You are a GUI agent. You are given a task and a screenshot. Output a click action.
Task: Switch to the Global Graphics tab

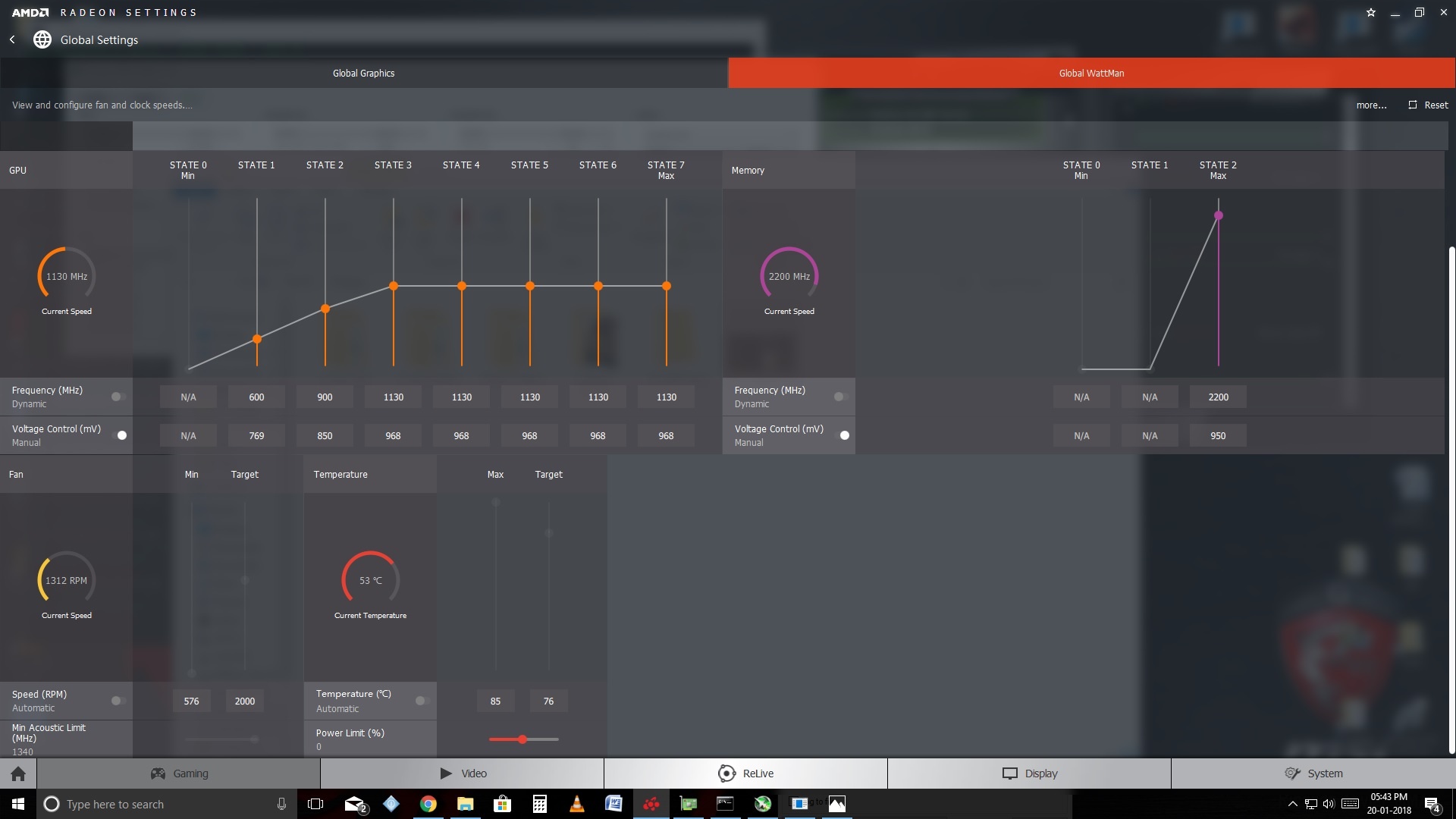tap(364, 74)
